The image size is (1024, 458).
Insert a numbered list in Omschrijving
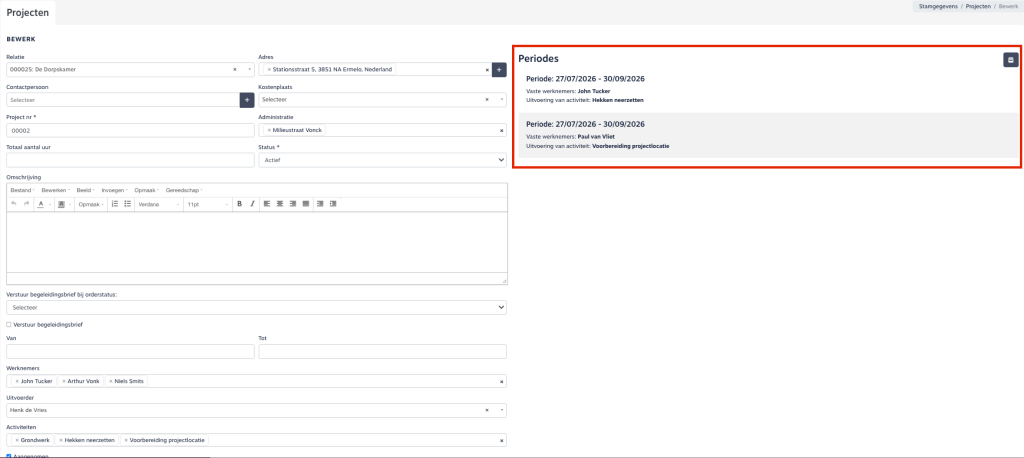[x=115, y=204]
